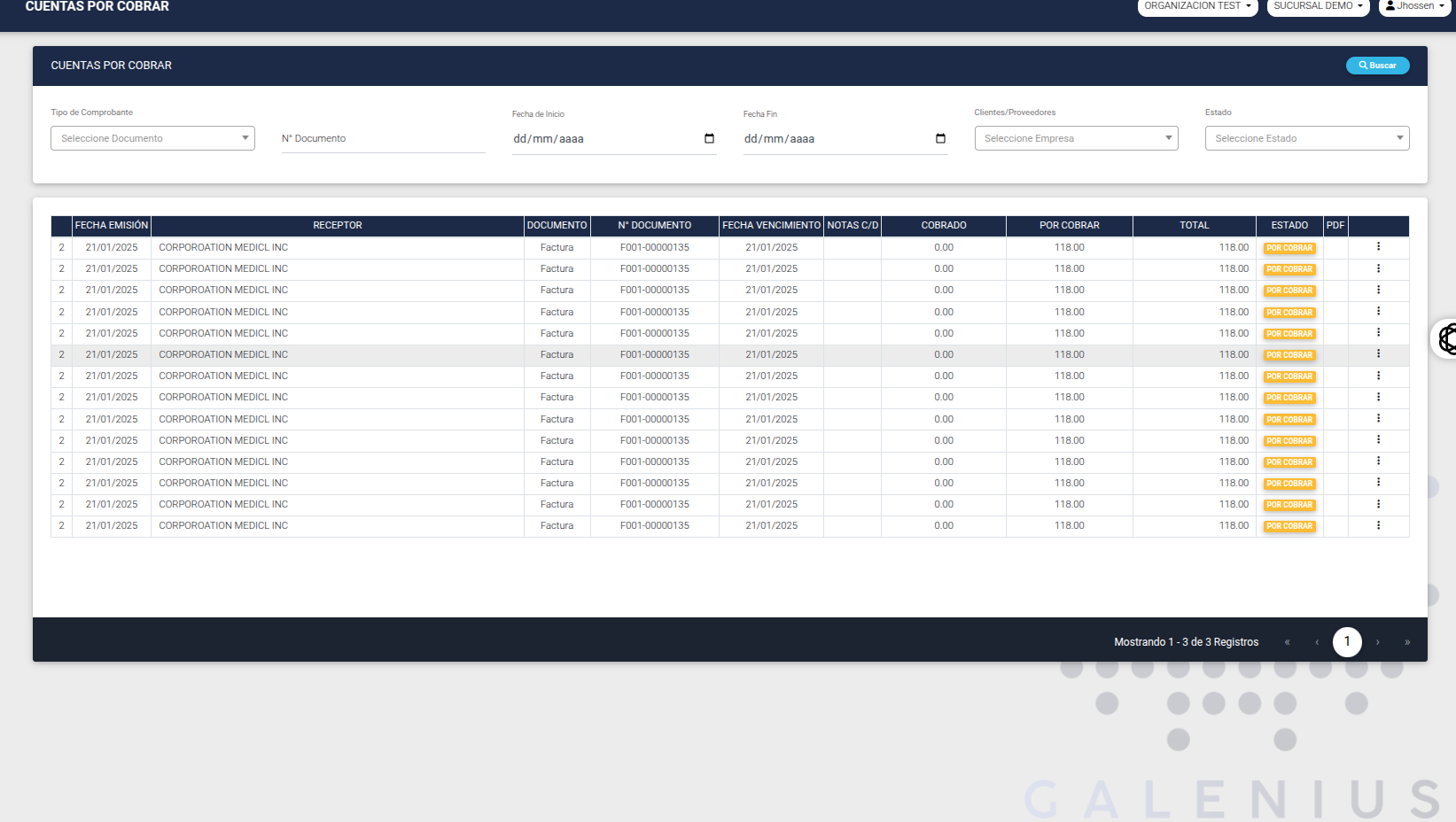
Task: Go to the next page arrow
Action: [x=1377, y=642]
